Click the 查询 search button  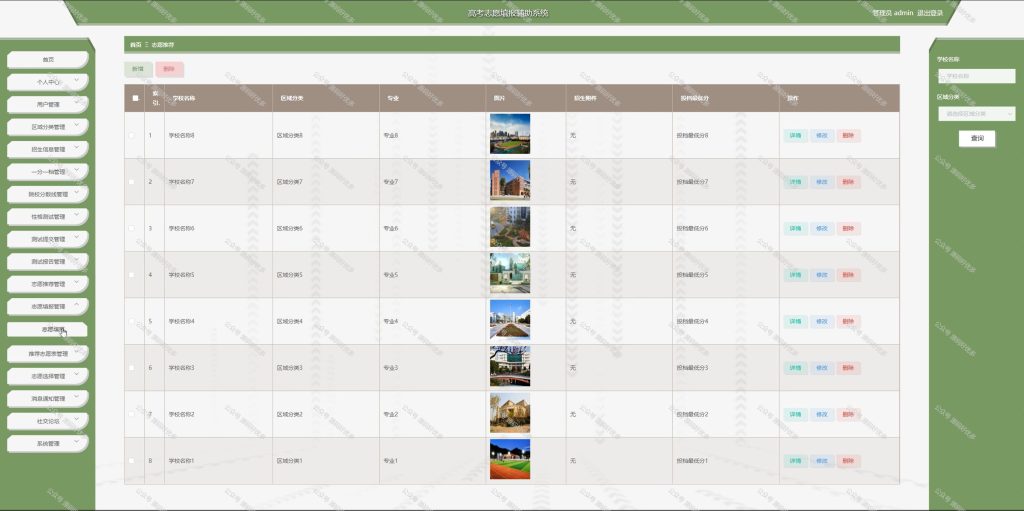[977, 139]
